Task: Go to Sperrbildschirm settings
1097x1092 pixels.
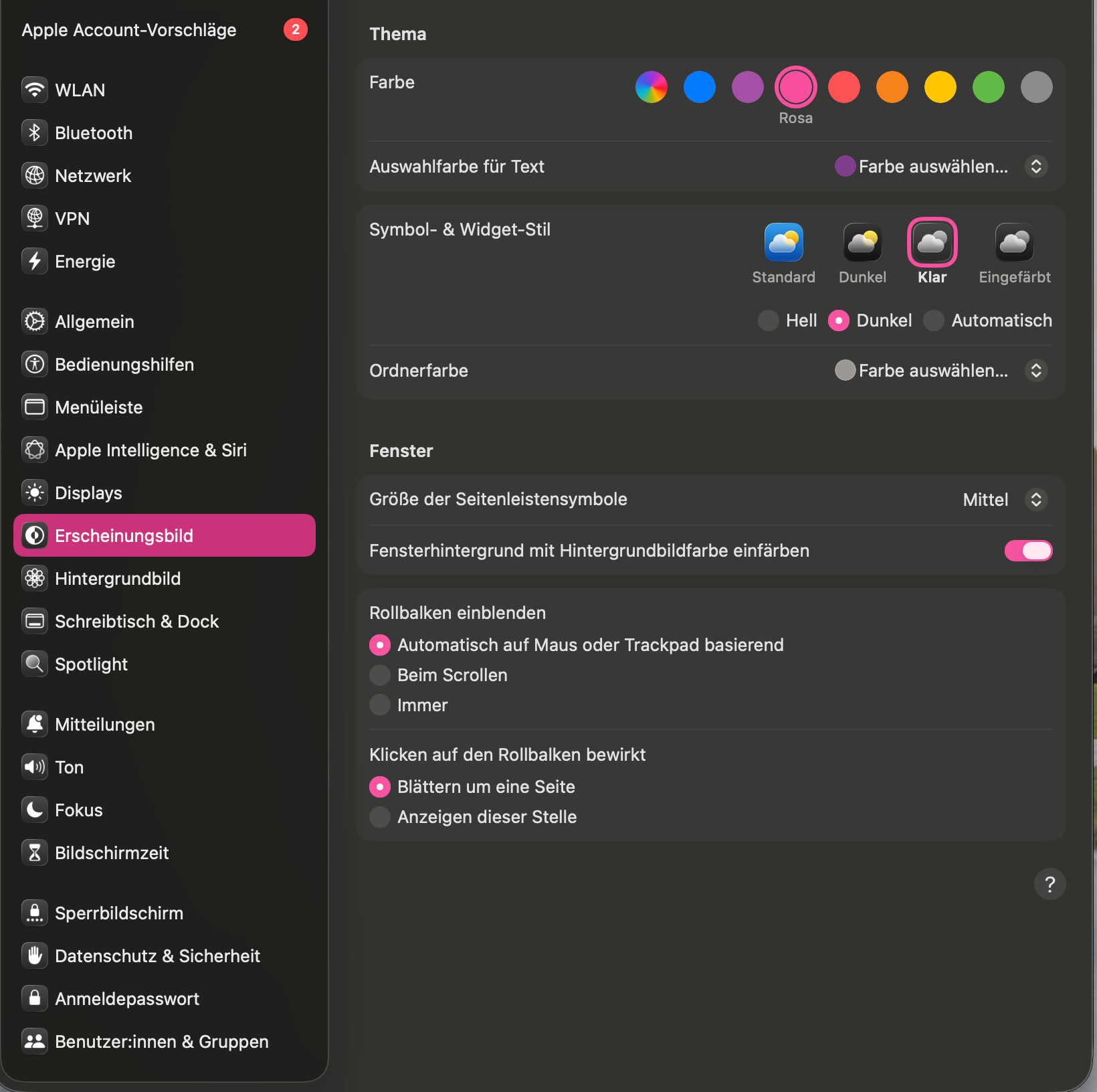Action: (x=165, y=913)
